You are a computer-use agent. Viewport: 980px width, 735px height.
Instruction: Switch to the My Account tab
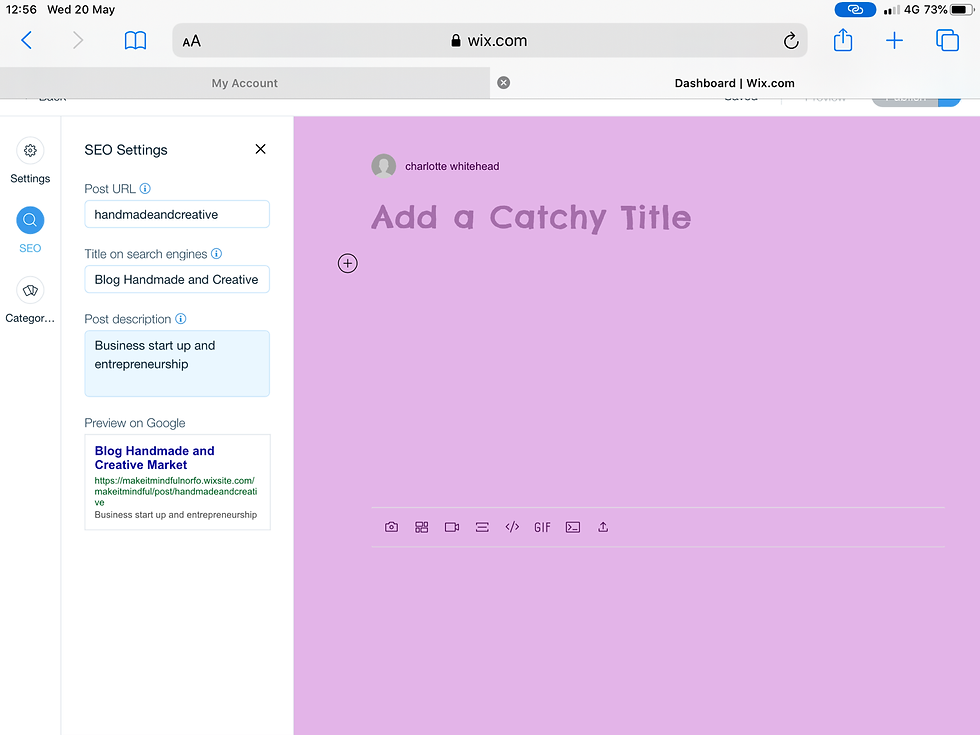244,83
